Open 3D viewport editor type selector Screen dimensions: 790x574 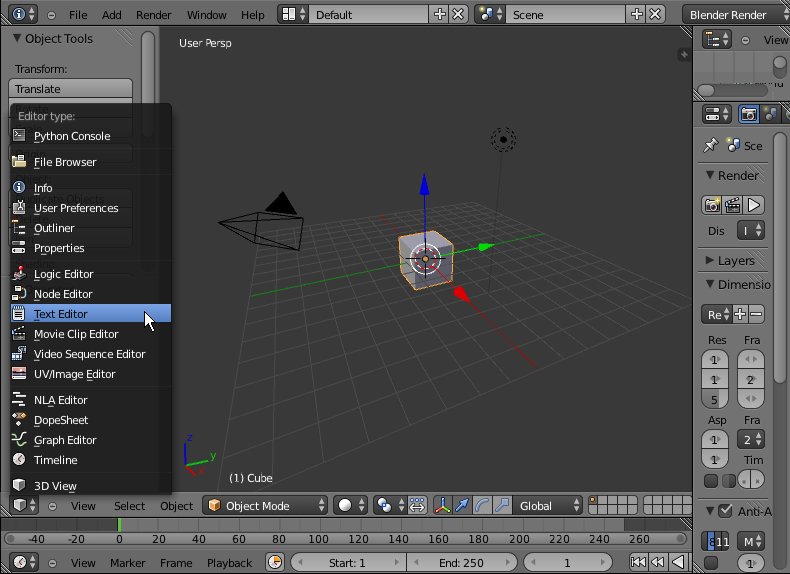24,505
